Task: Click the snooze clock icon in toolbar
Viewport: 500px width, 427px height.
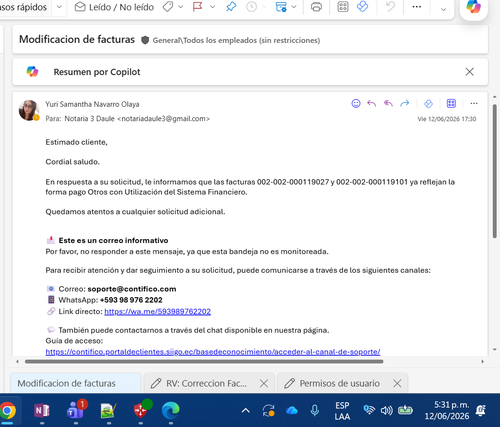Action: click(x=251, y=7)
